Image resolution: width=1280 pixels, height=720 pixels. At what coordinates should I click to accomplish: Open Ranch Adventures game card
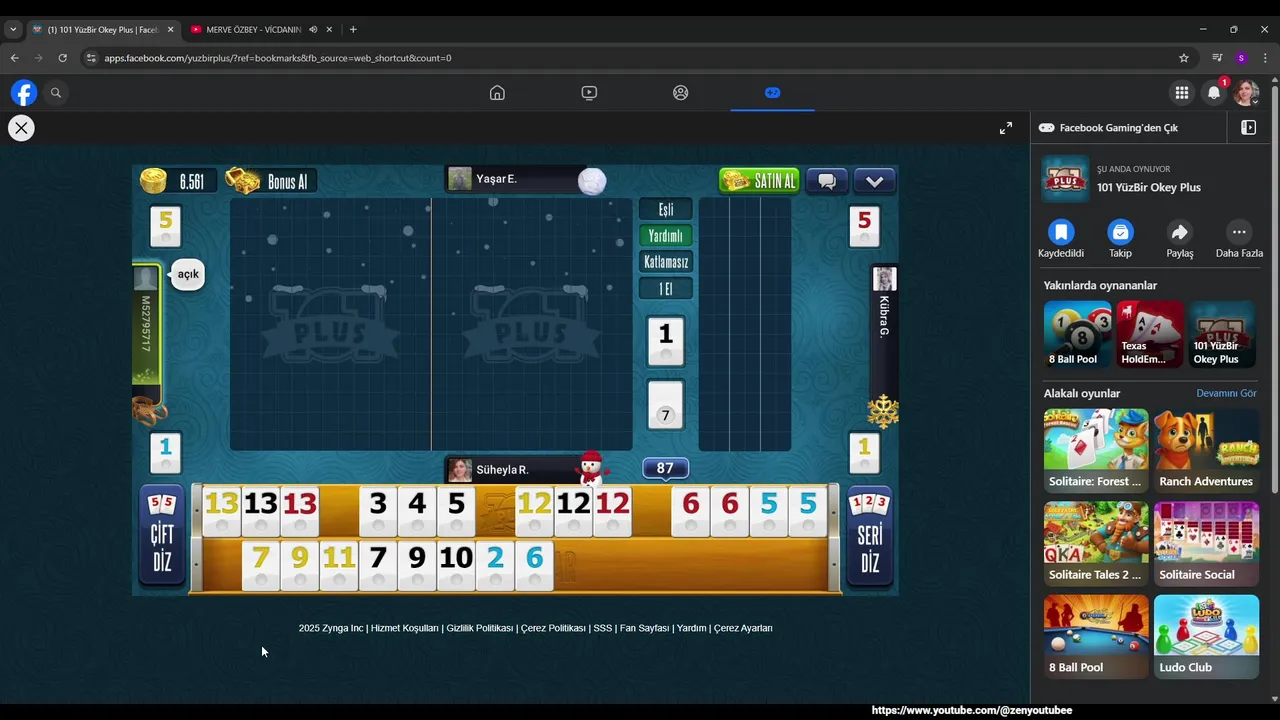coord(1206,450)
